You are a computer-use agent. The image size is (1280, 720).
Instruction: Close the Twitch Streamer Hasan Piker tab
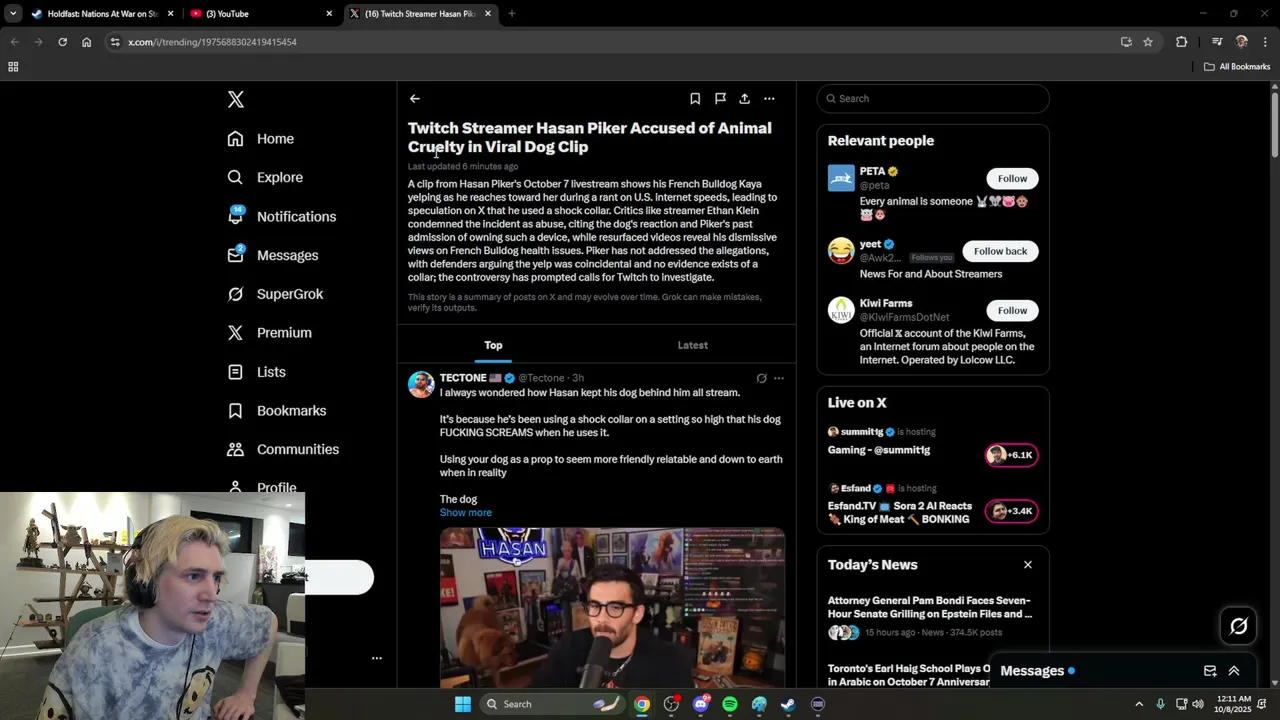pyautogui.click(x=488, y=14)
